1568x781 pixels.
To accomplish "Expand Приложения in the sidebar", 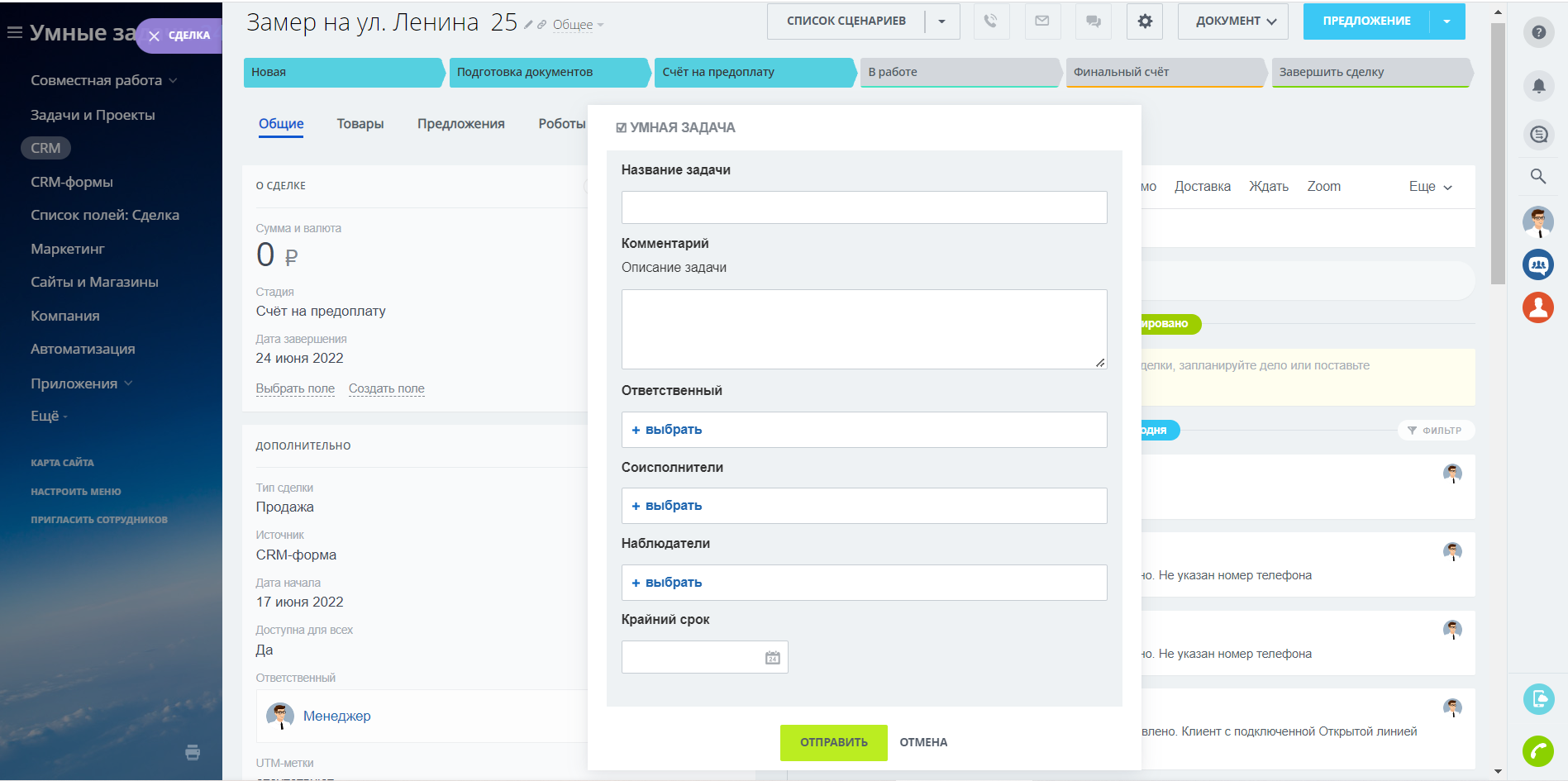I will tap(82, 383).
